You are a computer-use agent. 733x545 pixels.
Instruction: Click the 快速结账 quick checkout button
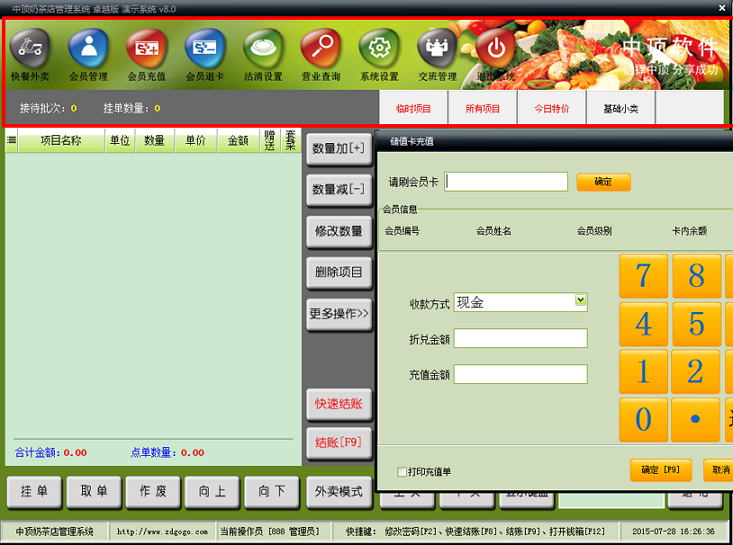[x=338, y=405]
